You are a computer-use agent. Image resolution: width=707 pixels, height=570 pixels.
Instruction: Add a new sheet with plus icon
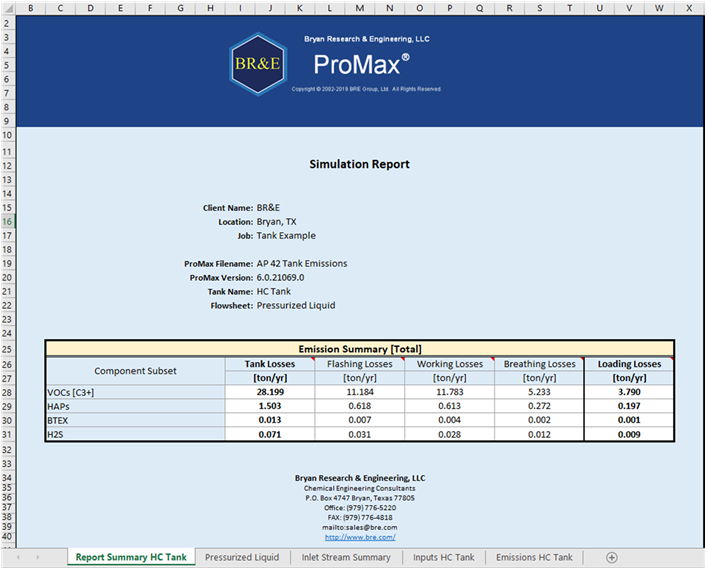tap(611, 557)
